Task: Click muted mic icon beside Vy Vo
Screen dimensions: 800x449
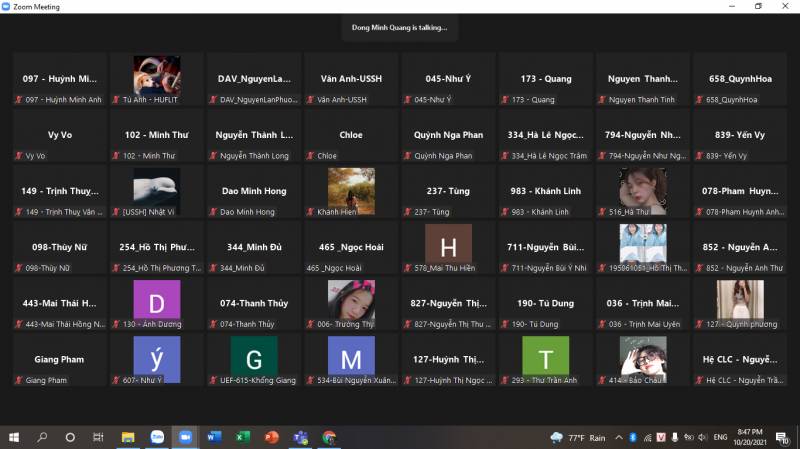Action: click(17, 156)
